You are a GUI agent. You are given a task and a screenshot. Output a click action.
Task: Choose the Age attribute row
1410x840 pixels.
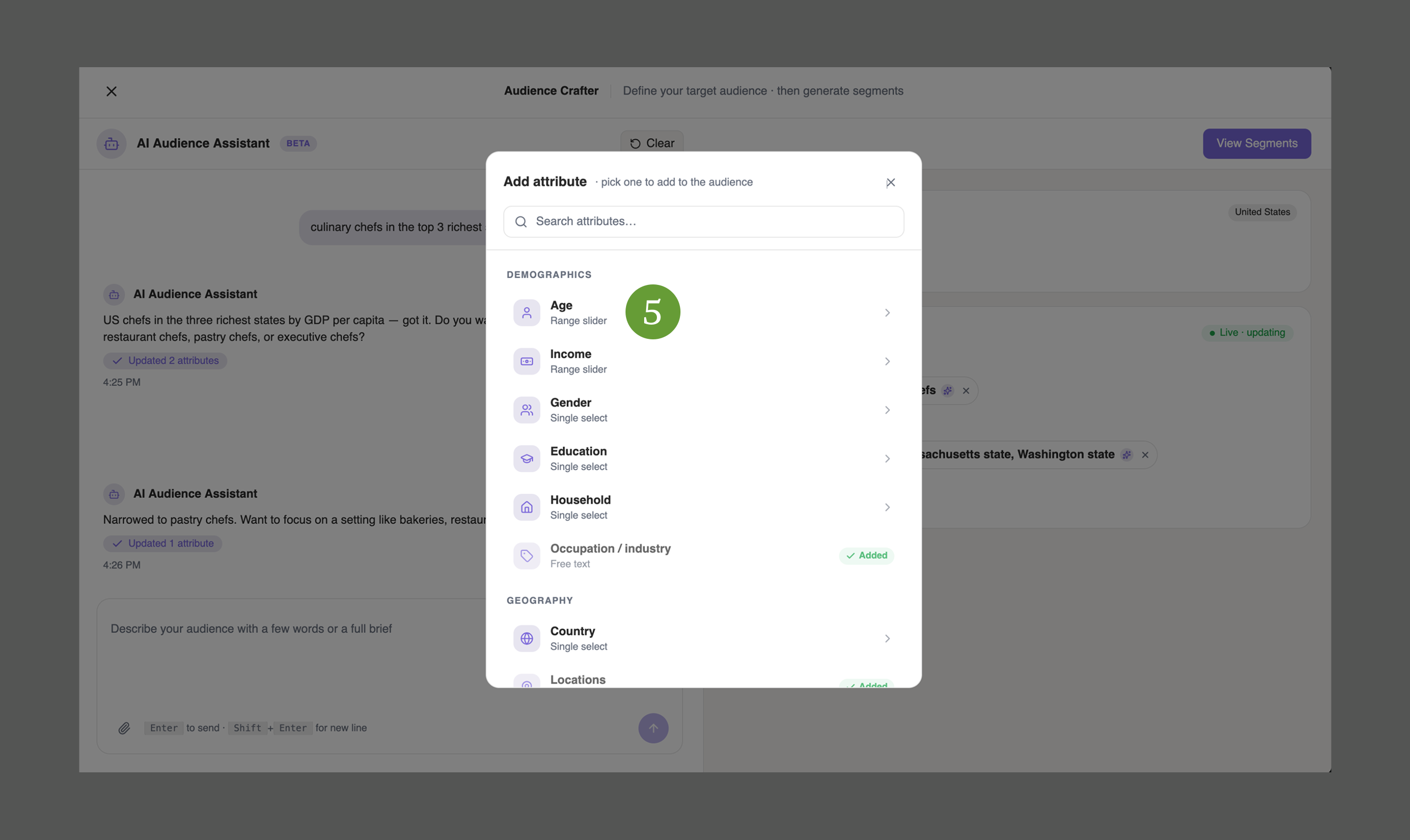click(x=704, y=312)
